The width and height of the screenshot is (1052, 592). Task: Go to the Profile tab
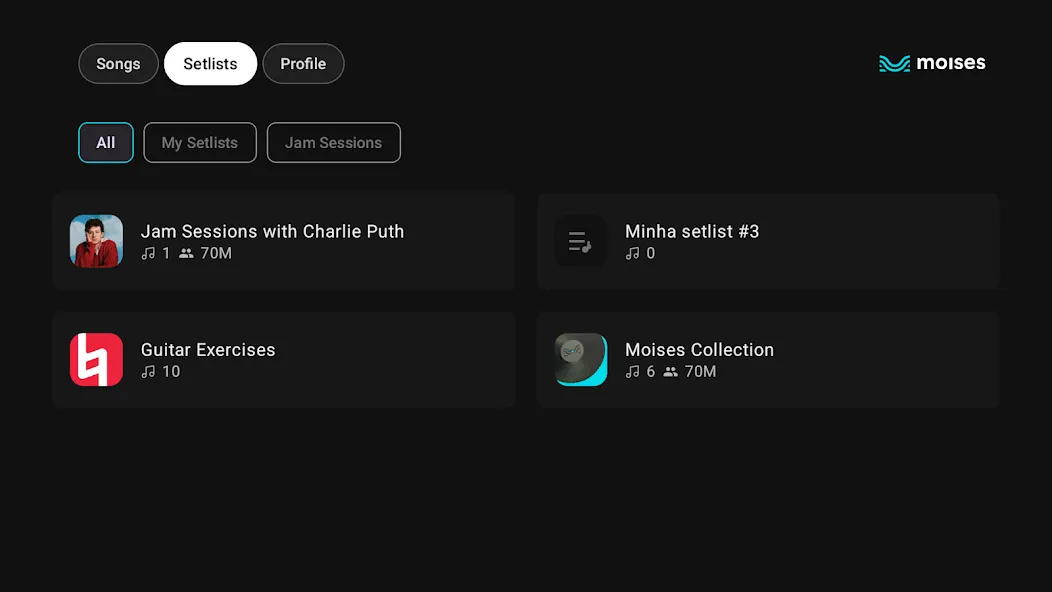303,64
